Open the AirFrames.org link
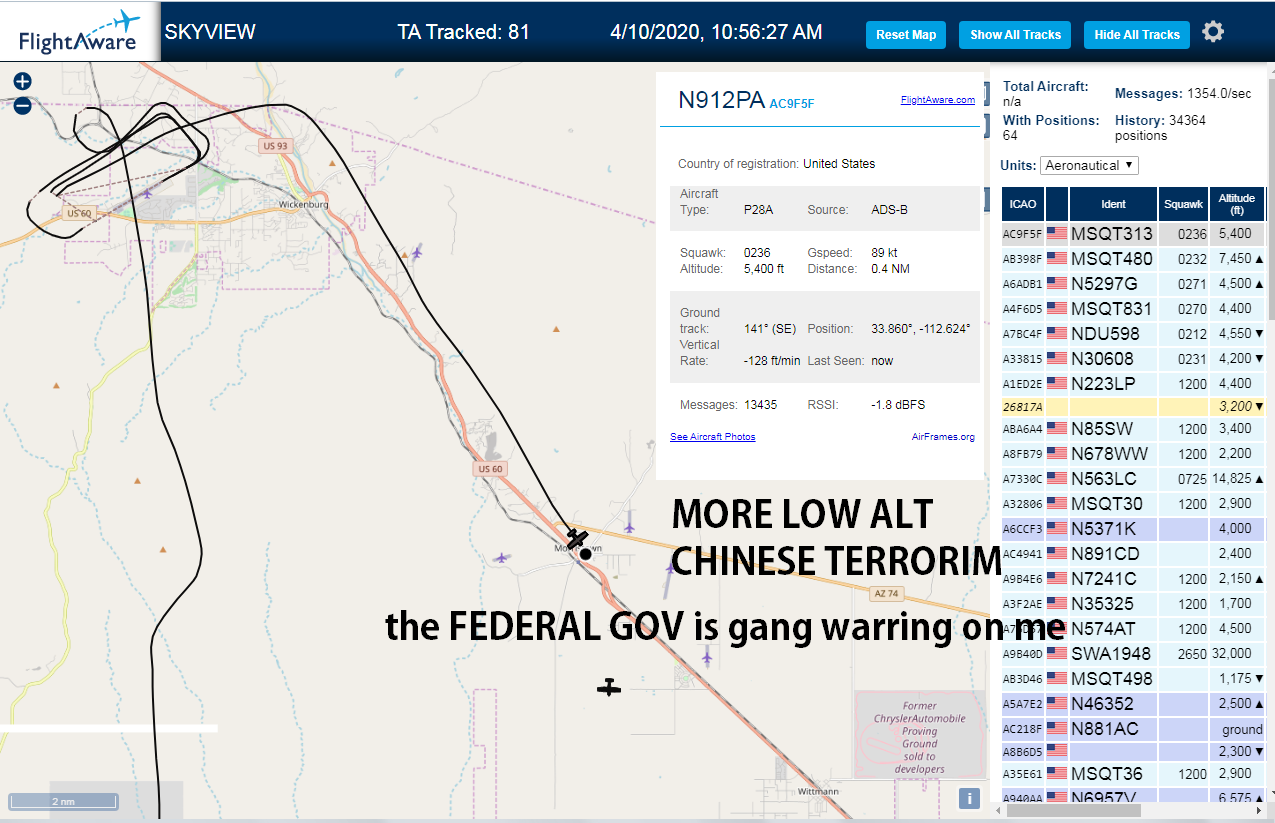1275x823 pixels. 943,437
